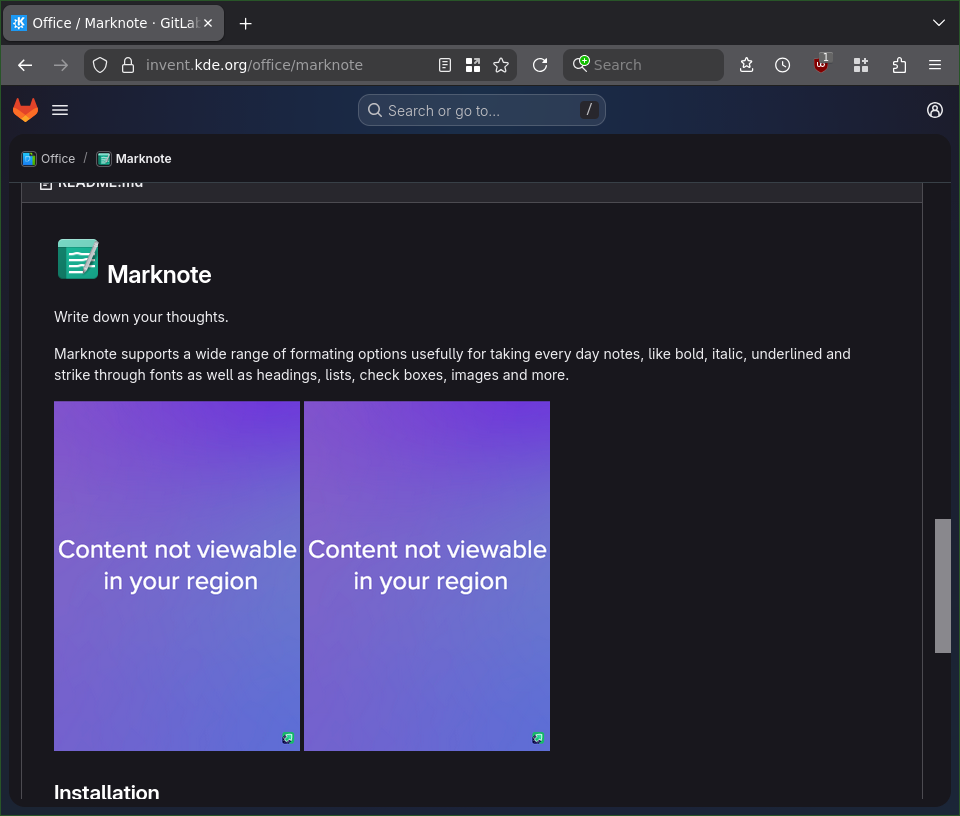
Task: Expand the list all tabs dropdown
Action: (x=938, y=22)
